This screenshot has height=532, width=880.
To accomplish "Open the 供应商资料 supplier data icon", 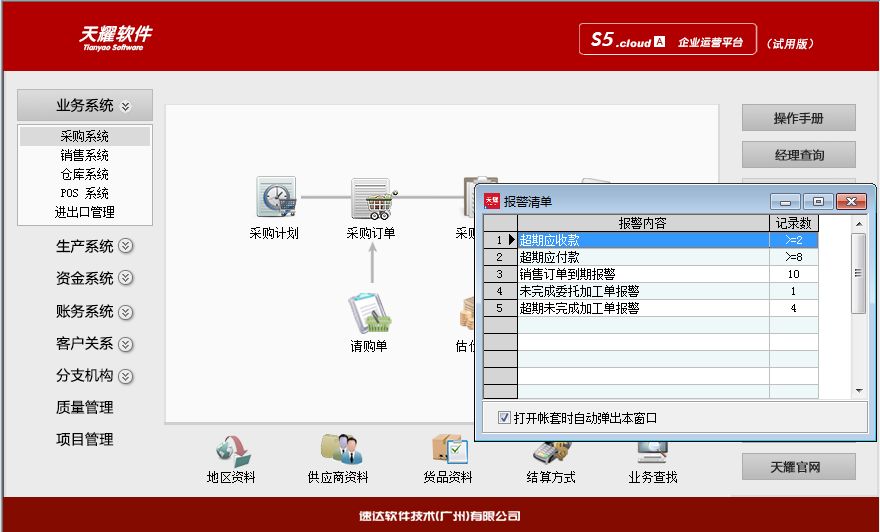I will point(341,449).
